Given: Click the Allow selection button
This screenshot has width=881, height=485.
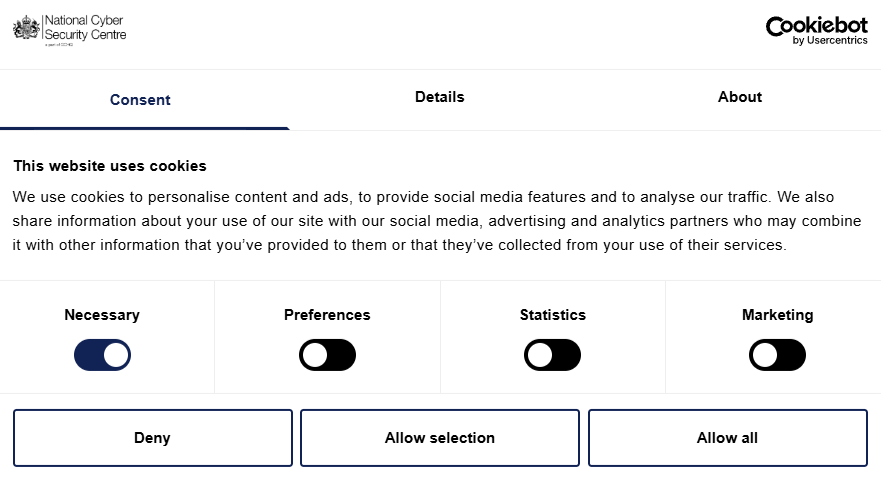Looking at the screenshot, I should [x=440, y=438].
